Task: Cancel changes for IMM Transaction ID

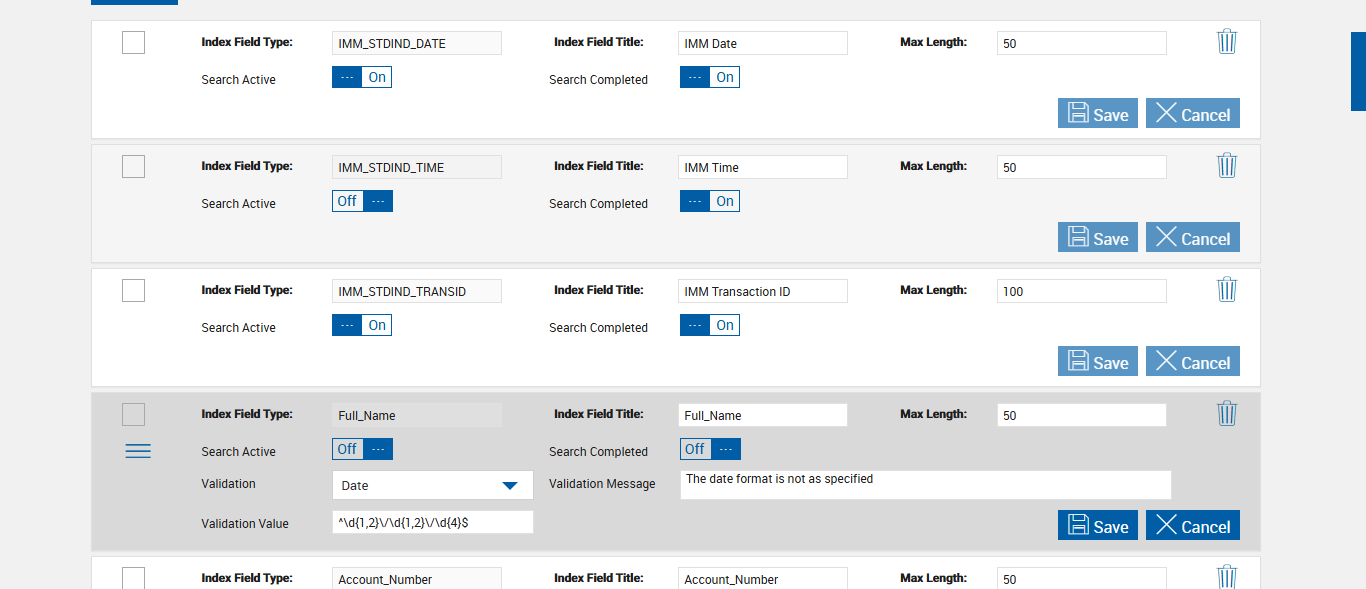Action: [1192, 362]
